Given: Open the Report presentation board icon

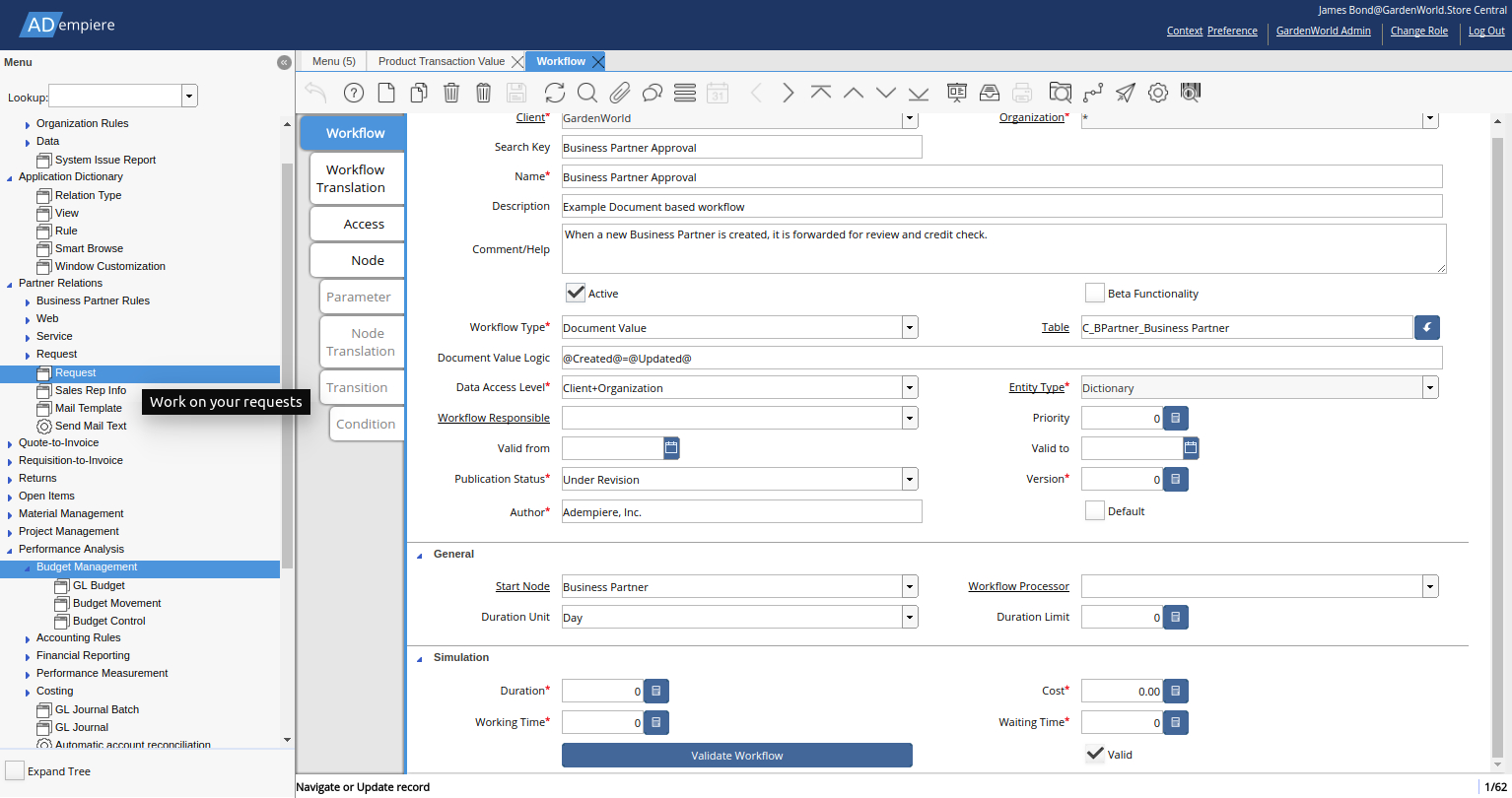Looking at the screenshot, I should pyautogui.click(x=957, y=93).
